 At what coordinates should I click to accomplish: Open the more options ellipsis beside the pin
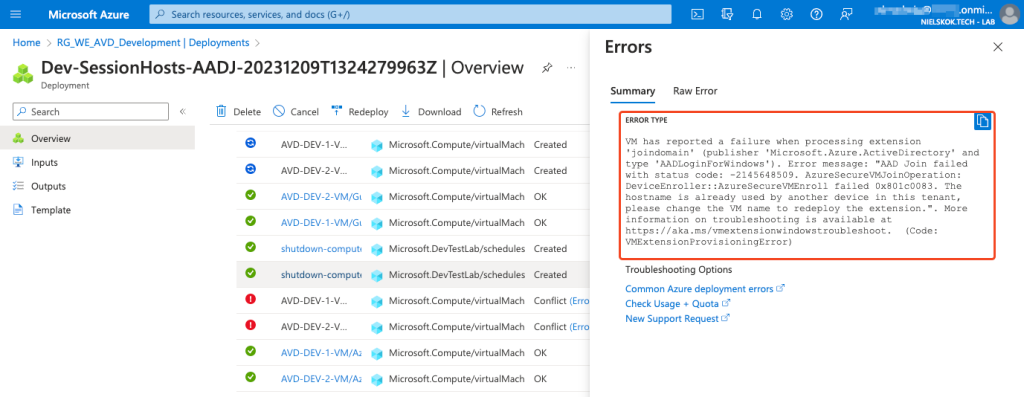pos(571,67)
